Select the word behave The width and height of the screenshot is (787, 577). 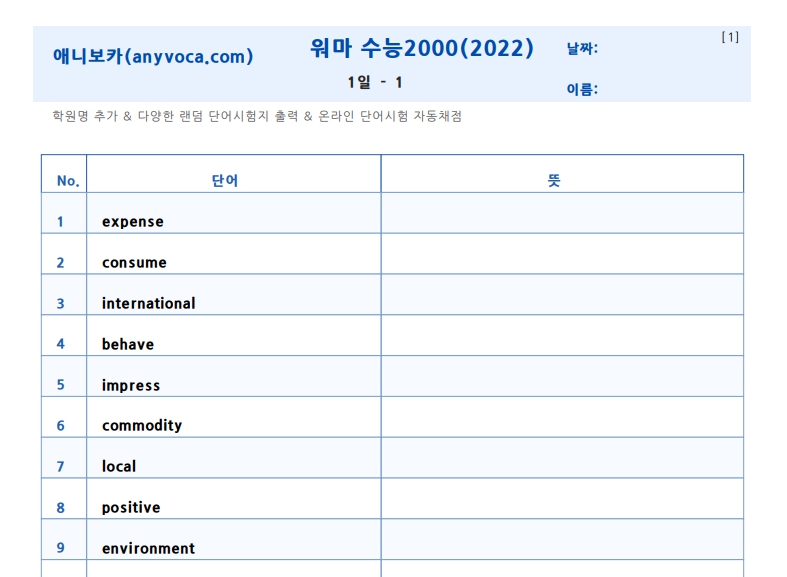[x=128, y=344]
